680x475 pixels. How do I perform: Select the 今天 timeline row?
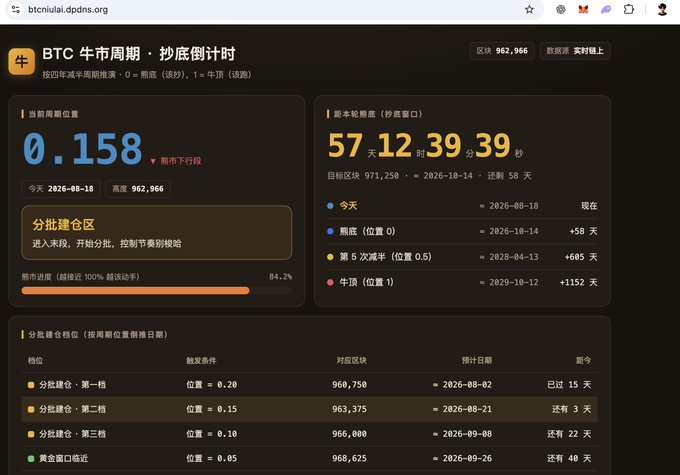tap(462, 206)
